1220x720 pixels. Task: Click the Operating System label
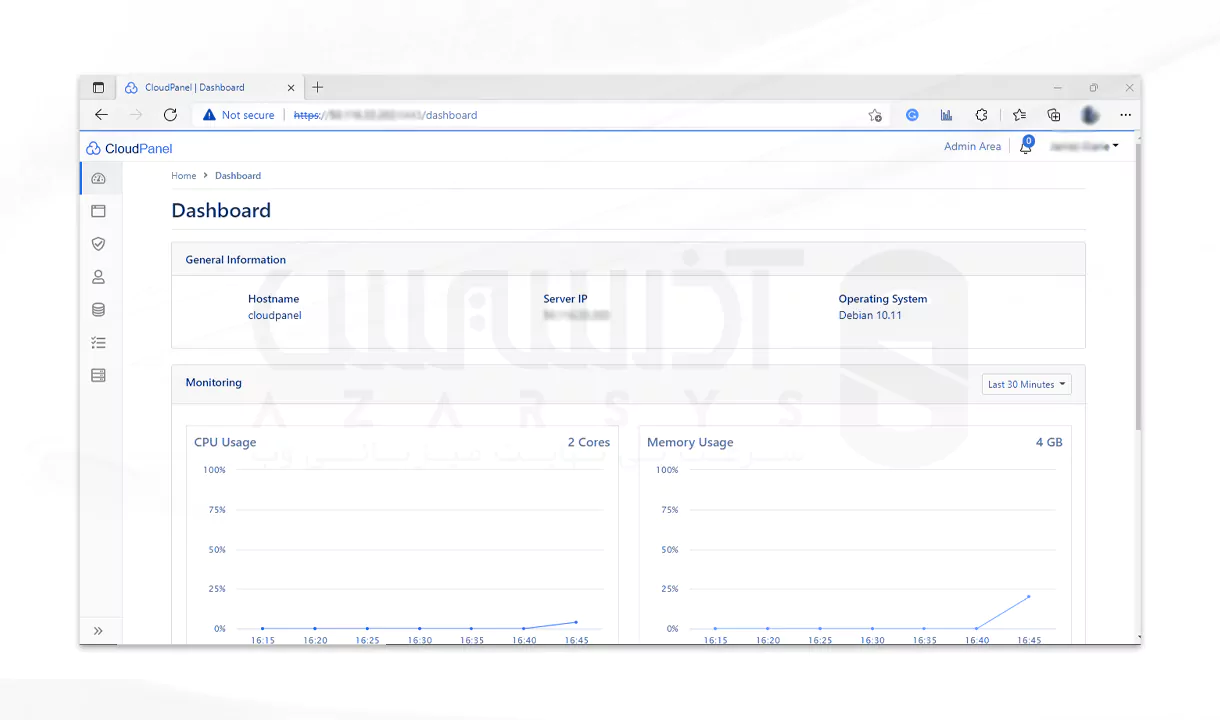882,299
